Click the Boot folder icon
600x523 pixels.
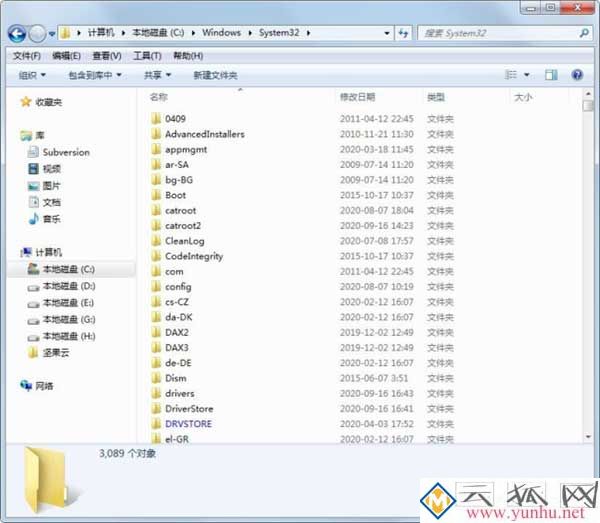click(x=156, y=195)
